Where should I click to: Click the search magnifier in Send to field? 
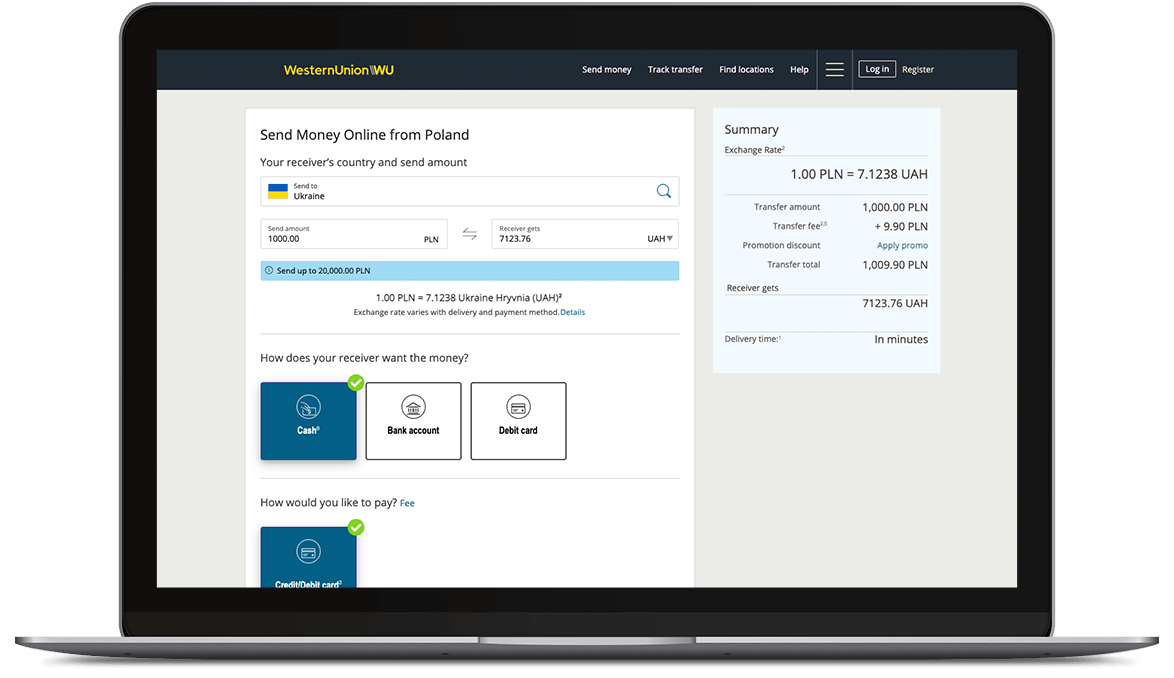663,191
